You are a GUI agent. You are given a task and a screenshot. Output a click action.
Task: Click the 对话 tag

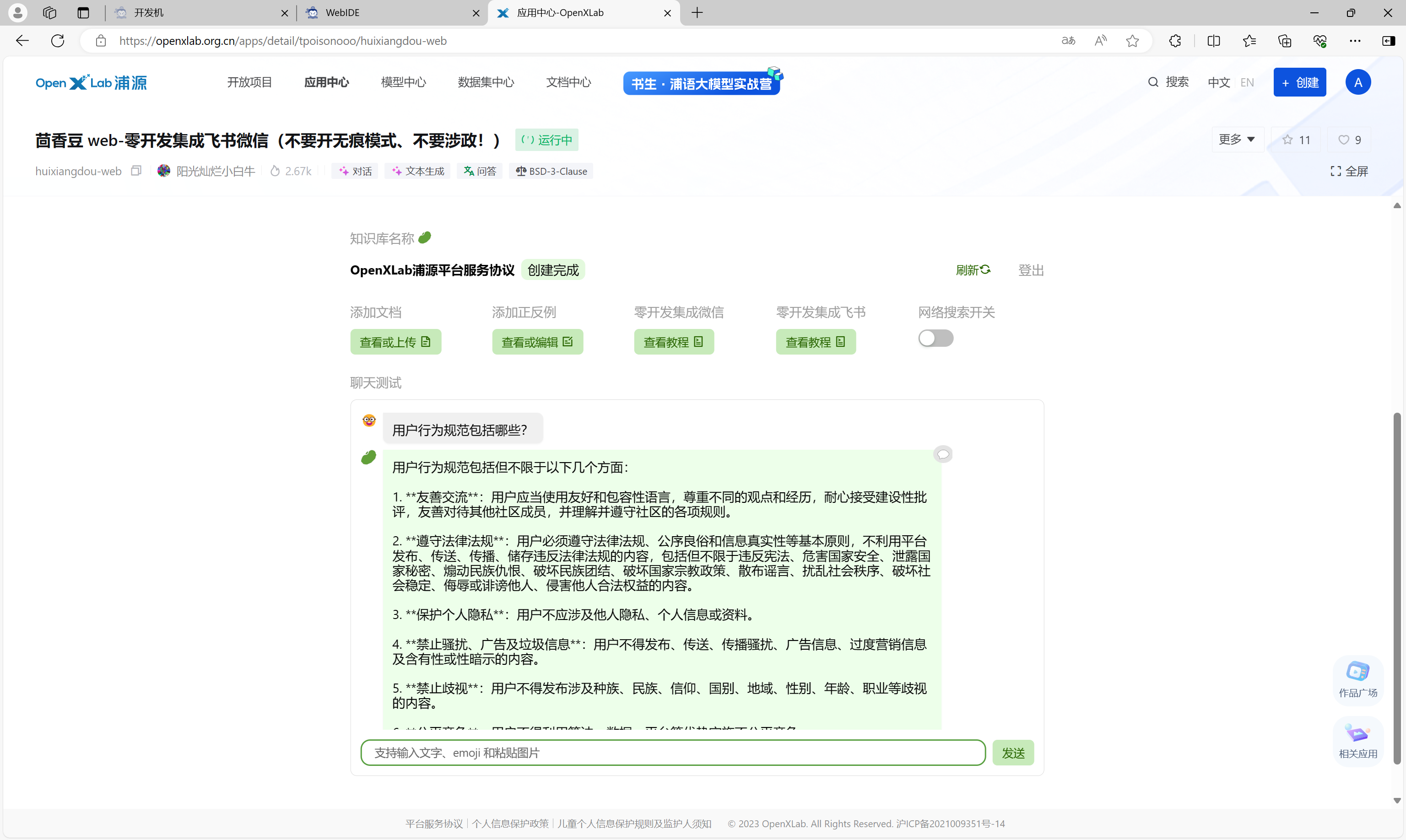pyautogui.click(x=355, y=171)
